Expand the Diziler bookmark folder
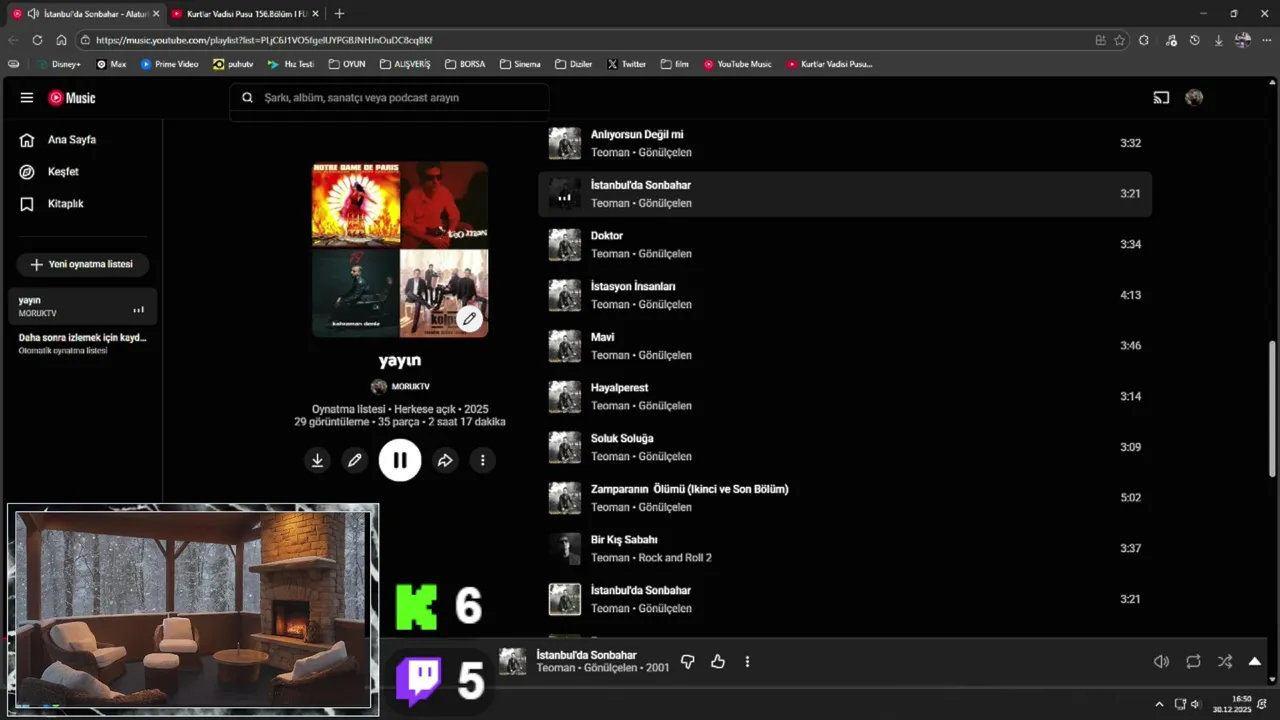The height and width of the screenshot is (720, 1280). [x=573, y=64]
